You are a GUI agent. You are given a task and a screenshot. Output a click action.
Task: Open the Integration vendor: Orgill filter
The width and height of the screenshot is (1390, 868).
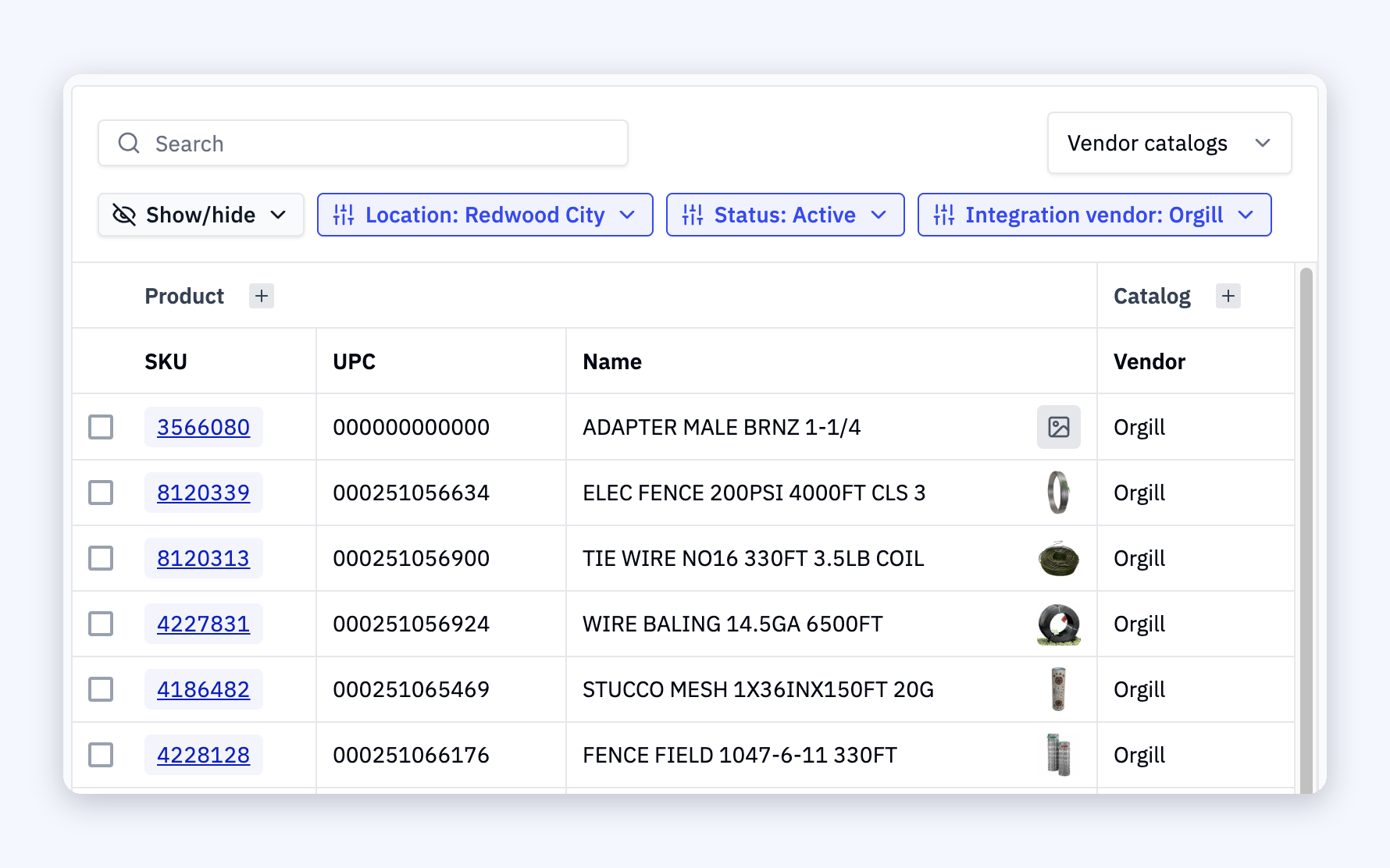[1094, 215]
